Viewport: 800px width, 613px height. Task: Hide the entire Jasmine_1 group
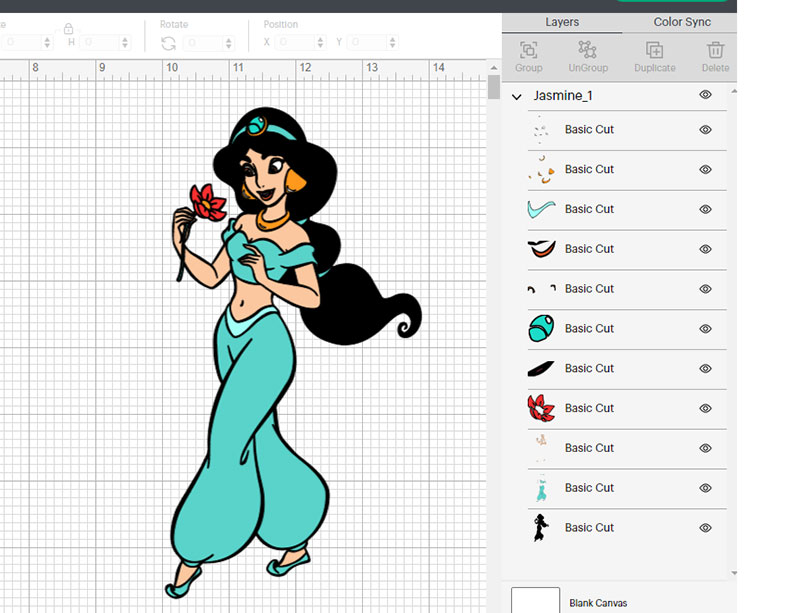[705, 94]
